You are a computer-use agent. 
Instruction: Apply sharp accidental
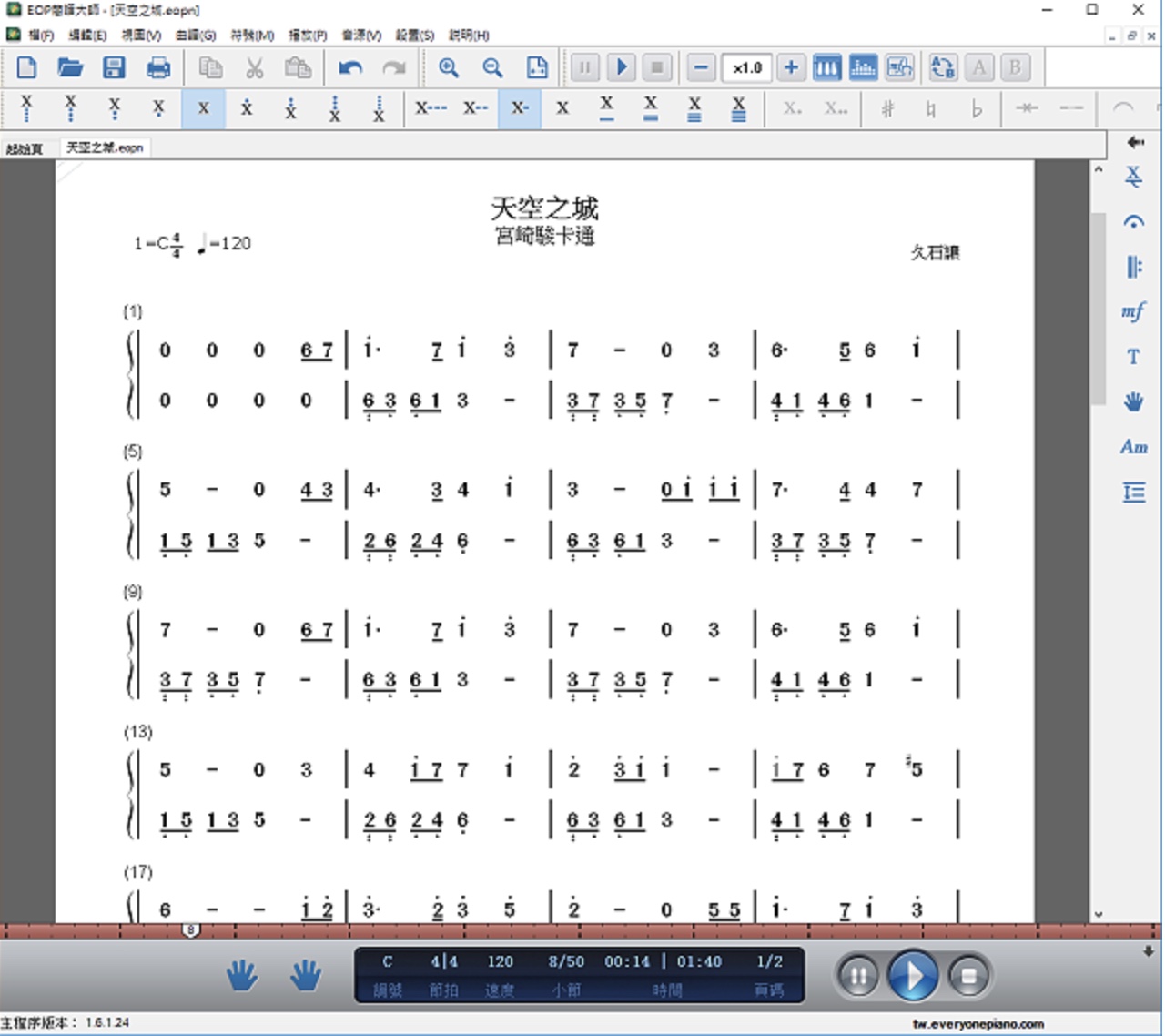click(x=887, y=108)
